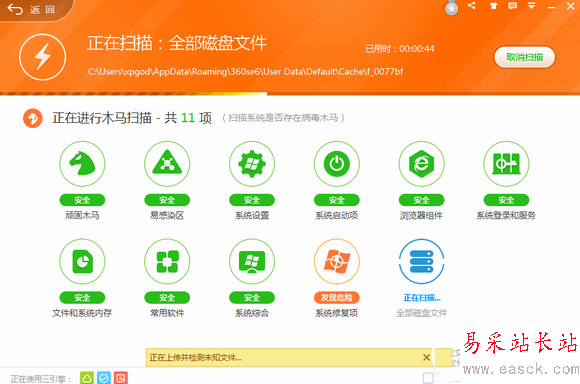The width and height of the screenshot is (580, 384).
Task: Click the share icon in title bar
Action: point(472,6)
